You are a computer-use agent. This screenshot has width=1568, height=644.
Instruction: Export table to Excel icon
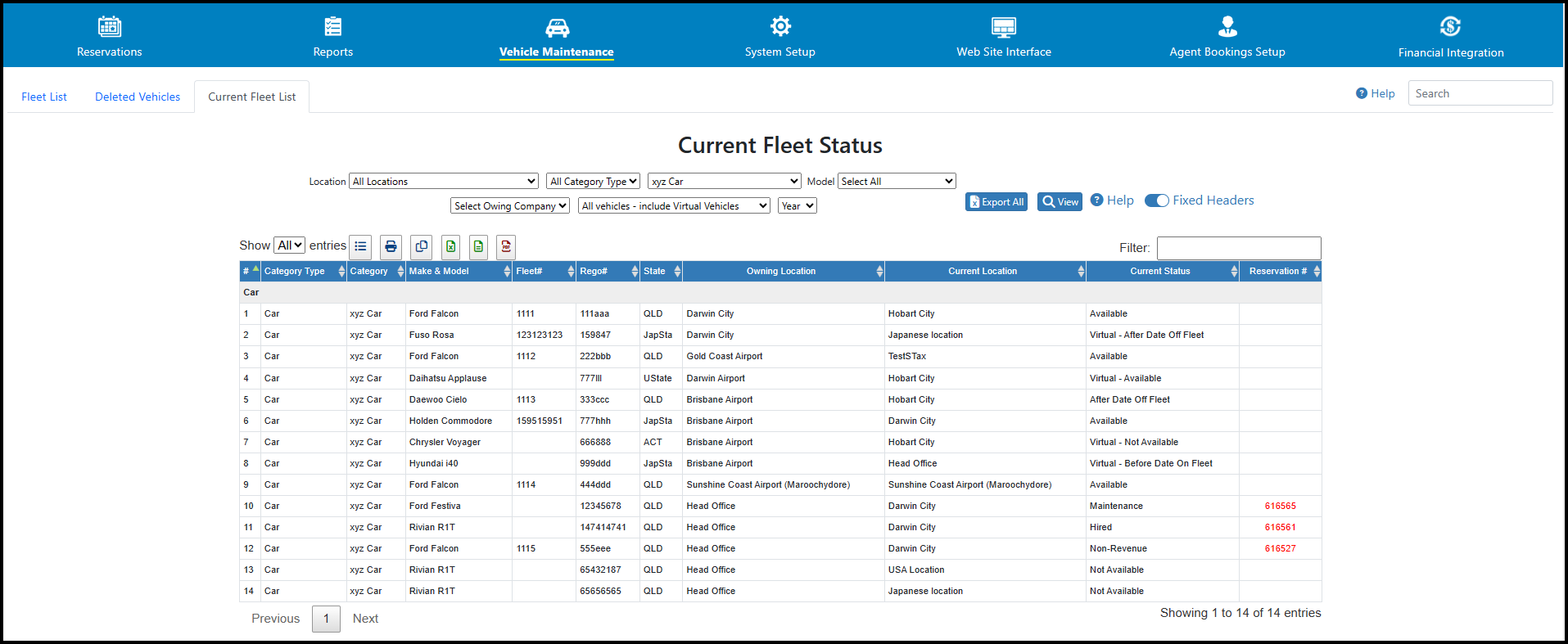pos(450,246)
